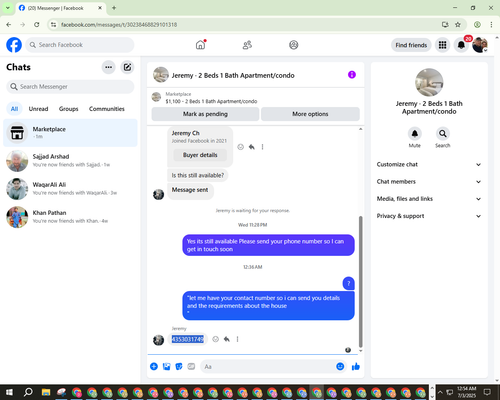
Task: Open the emoji picker in message box
Action: coord(340,366)
